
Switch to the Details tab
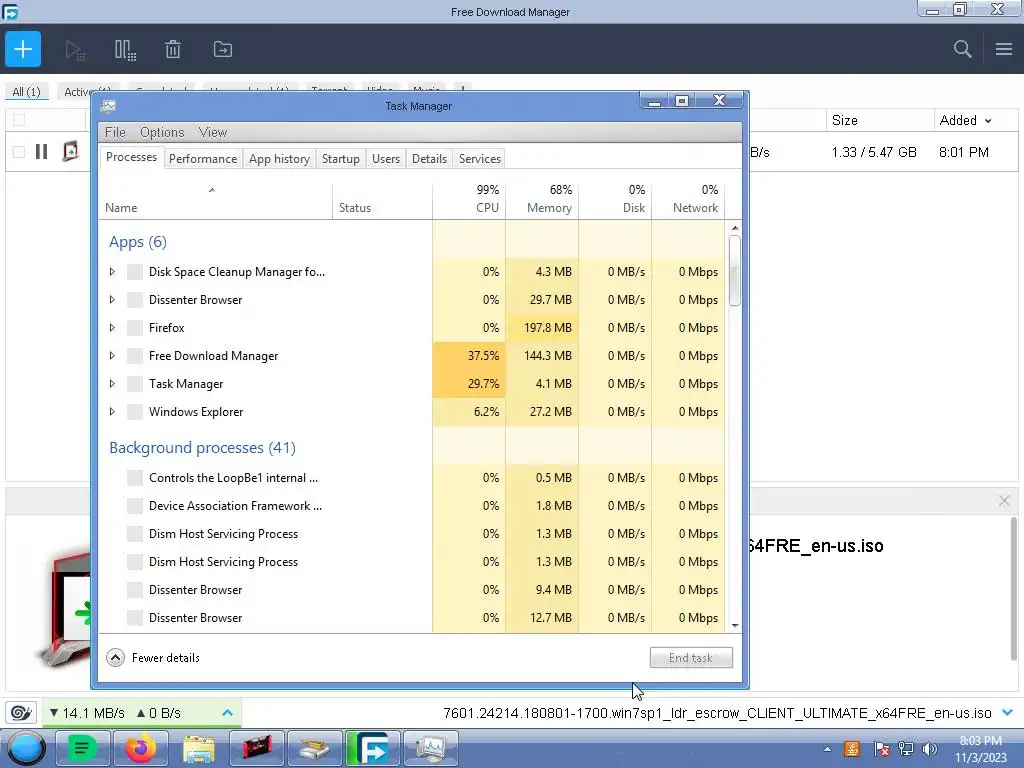pos(430,159)
